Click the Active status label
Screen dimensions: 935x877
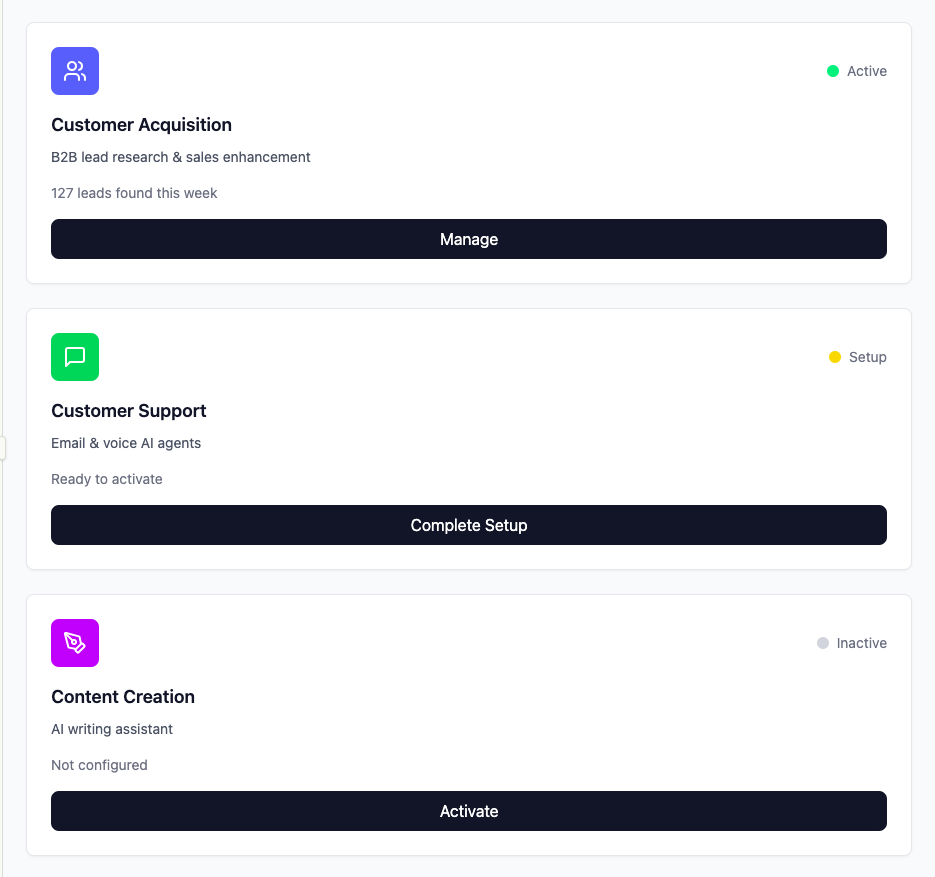click(x=867, y=71)
